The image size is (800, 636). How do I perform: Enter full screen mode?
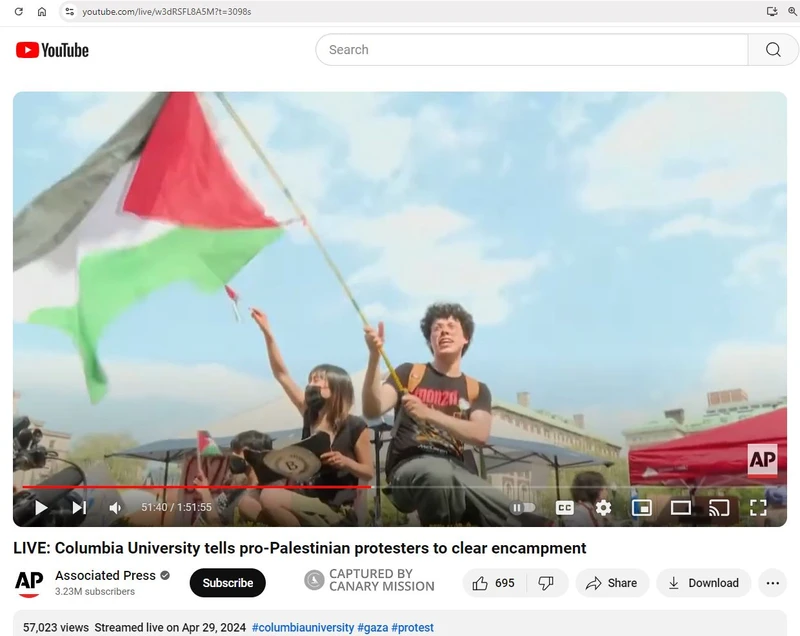758,508
